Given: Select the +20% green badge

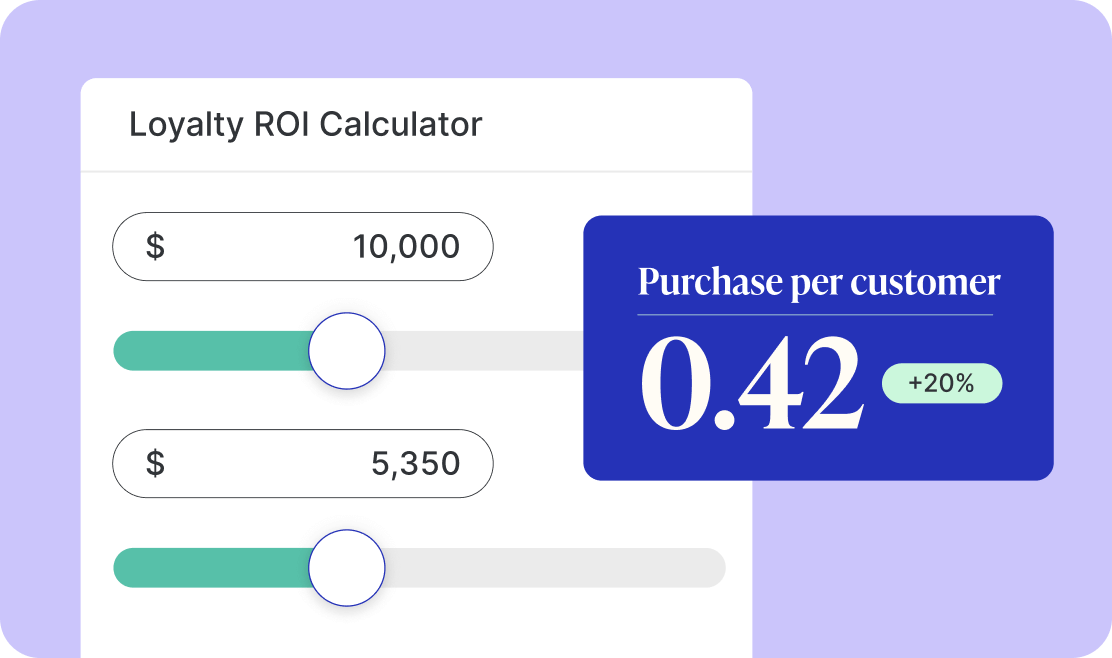Looking at the screenshot, I should (x=941, y=383).
